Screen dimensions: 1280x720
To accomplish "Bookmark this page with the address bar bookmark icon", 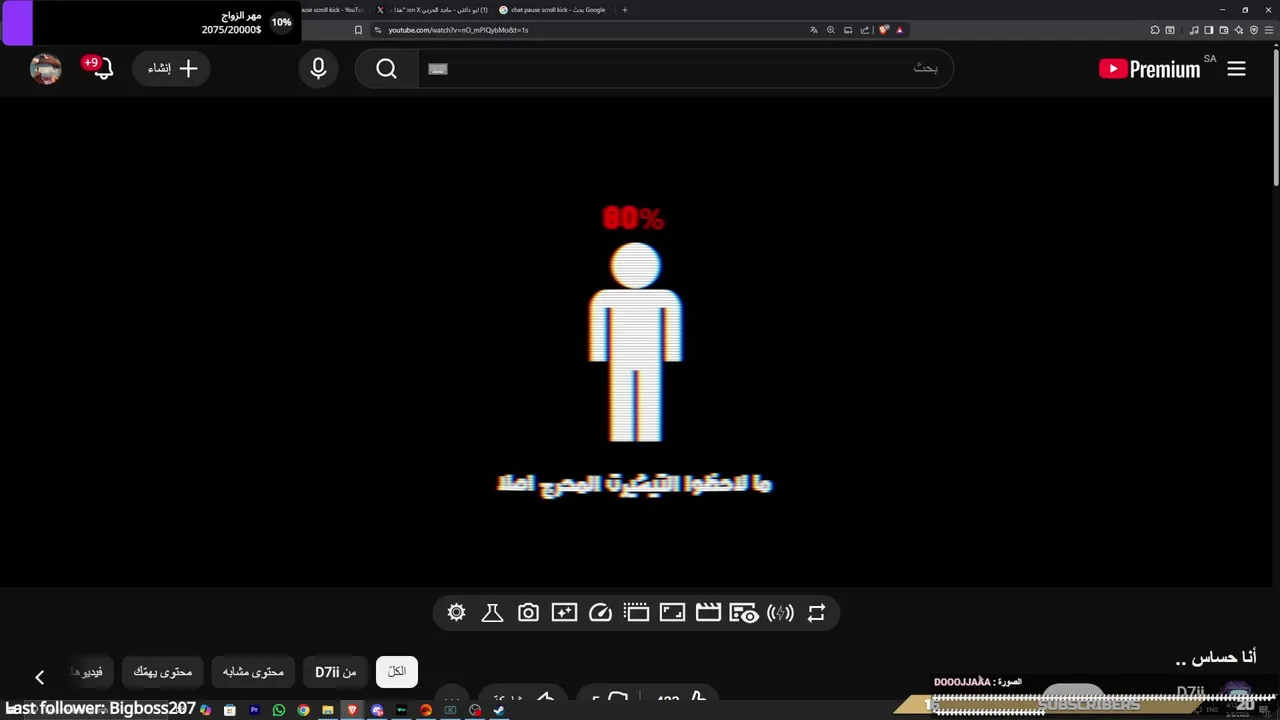I will 358,30.
